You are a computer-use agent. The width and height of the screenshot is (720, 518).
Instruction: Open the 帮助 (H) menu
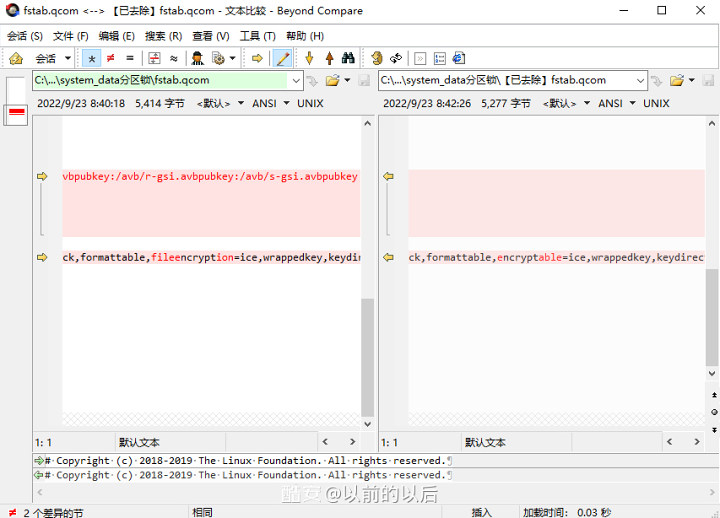point(305,36)
